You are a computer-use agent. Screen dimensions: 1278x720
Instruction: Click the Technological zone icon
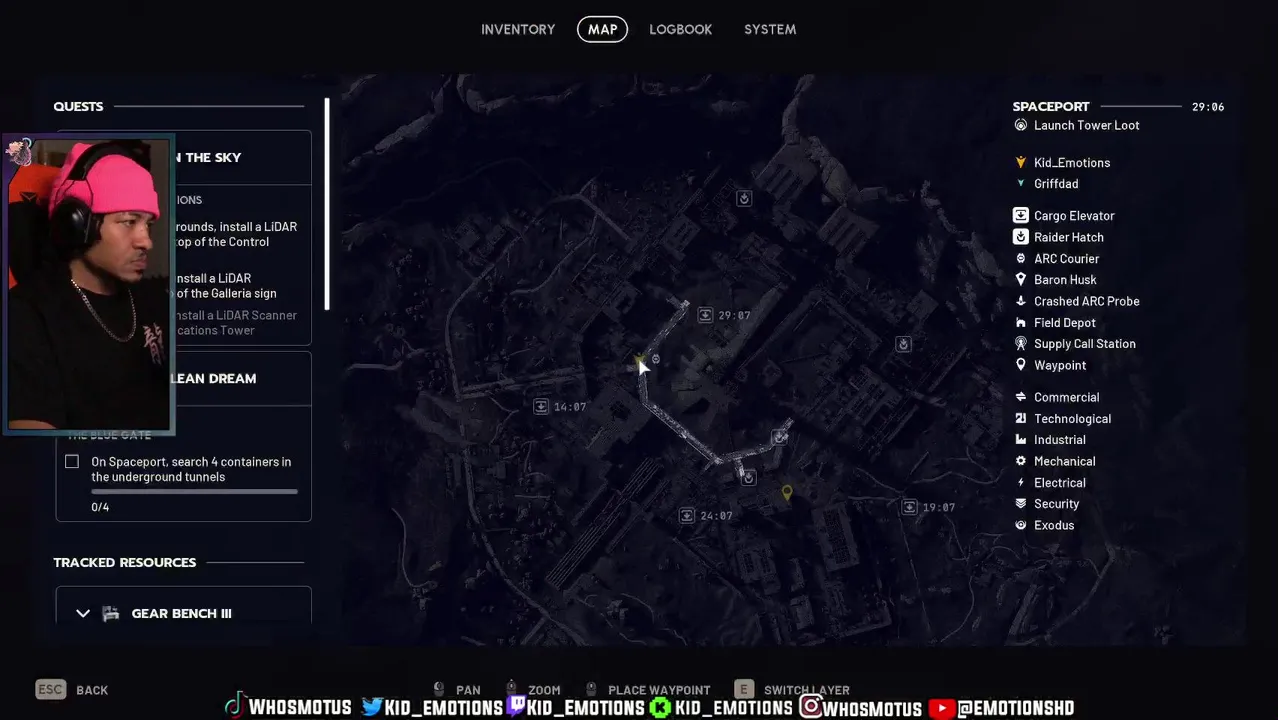[x=1020, y=418]
